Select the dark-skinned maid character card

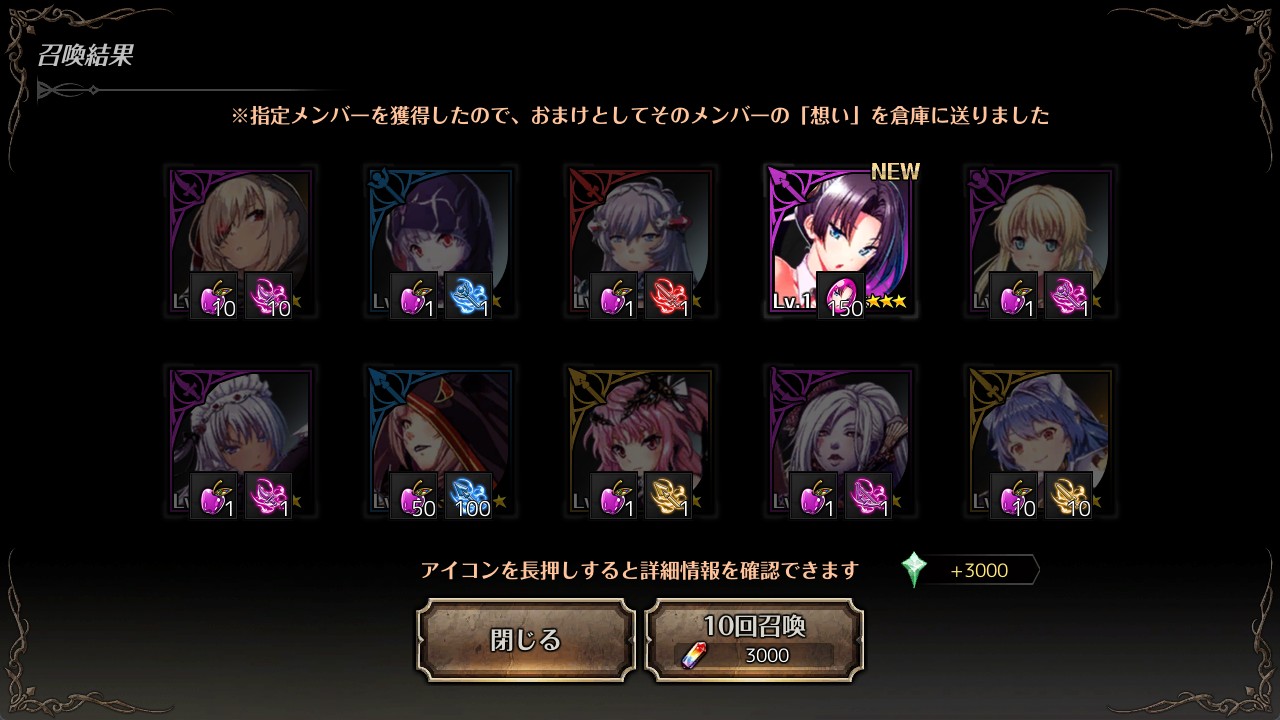click(x=241, y=442)
